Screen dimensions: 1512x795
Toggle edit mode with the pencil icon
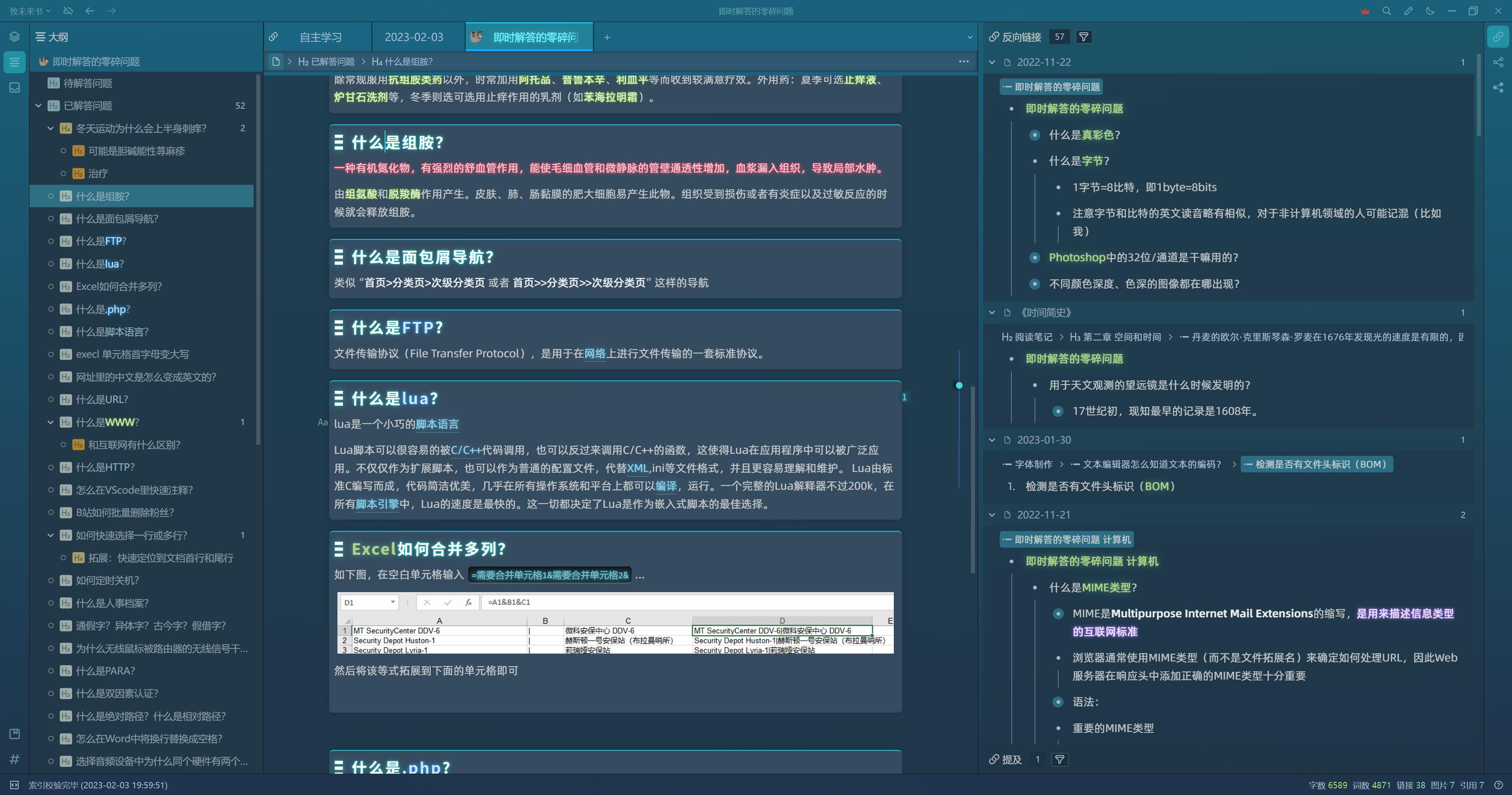point(1408,11)
